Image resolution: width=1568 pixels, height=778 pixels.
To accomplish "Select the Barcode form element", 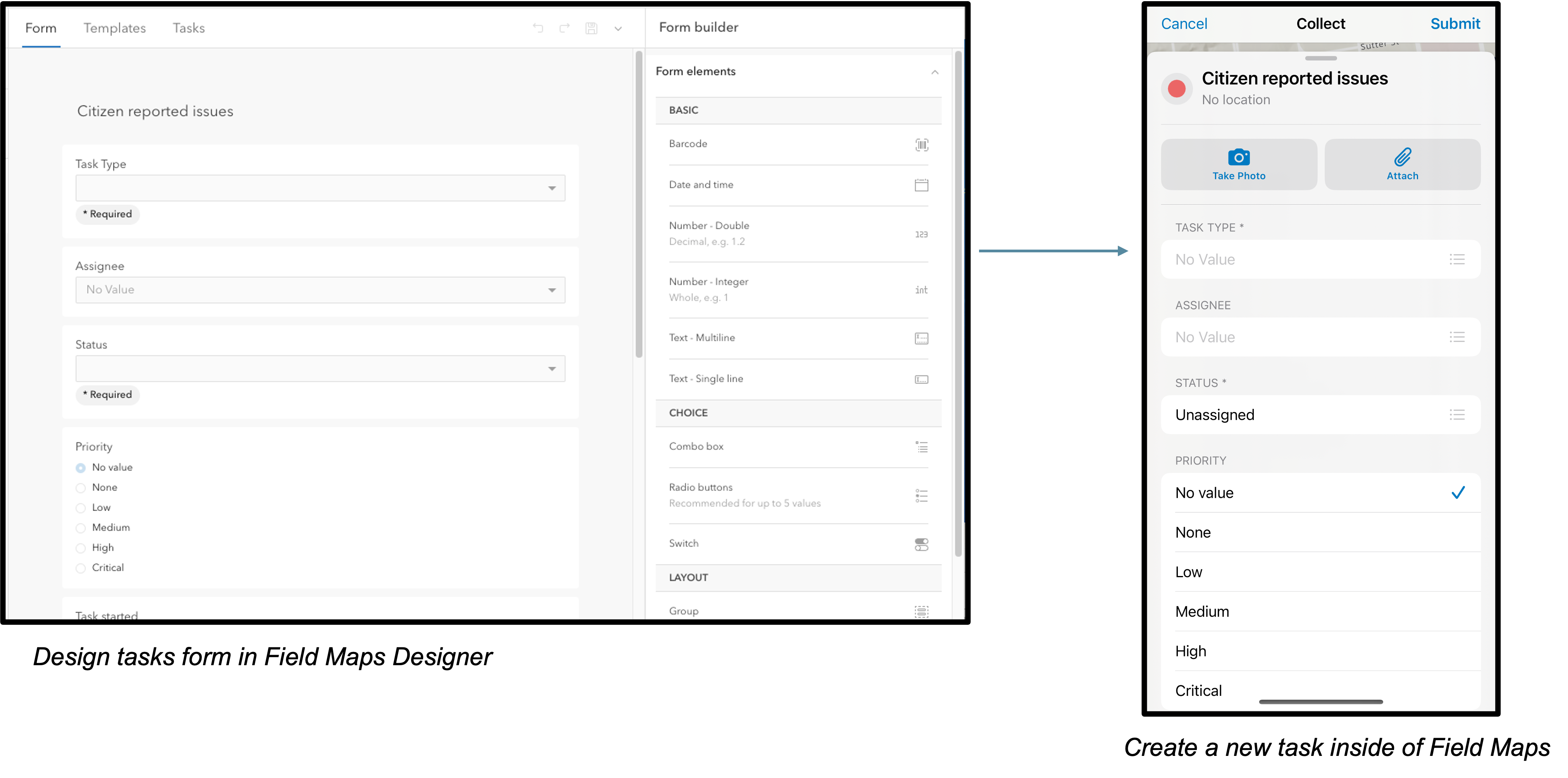I will point(797,144).
